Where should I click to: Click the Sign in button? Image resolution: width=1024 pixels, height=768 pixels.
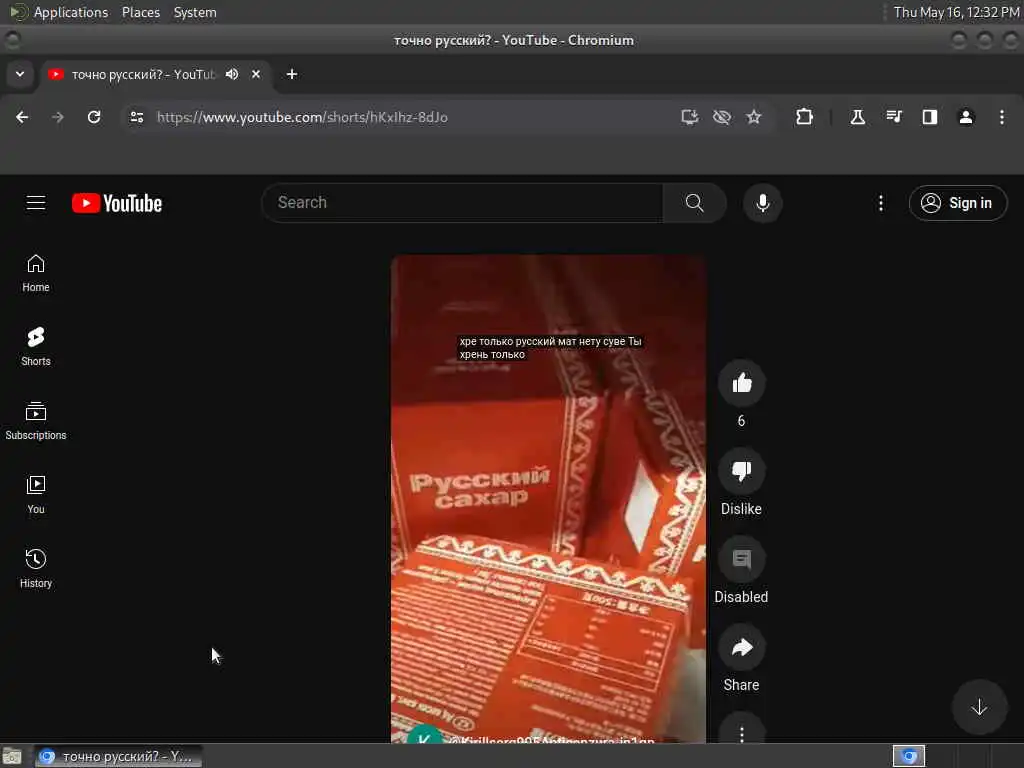[x=957, y=203]
